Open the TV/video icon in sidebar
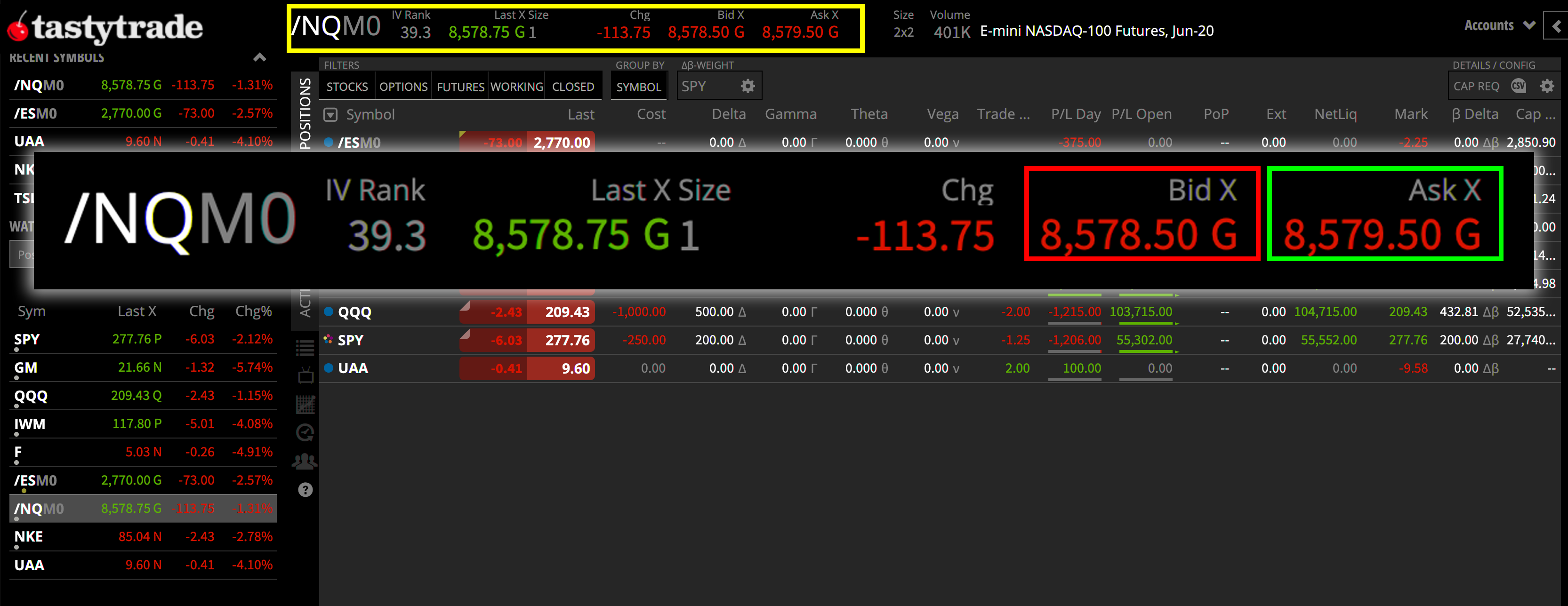 click(305, 375)
